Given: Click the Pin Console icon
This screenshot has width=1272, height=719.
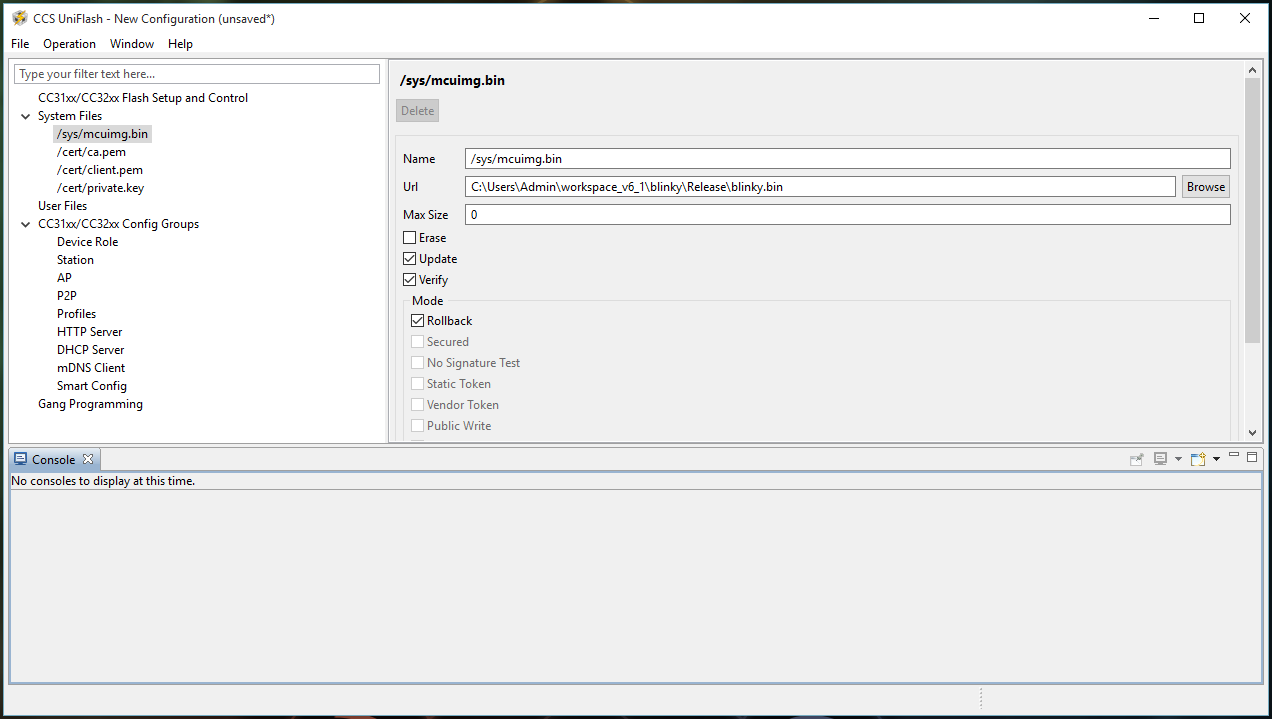Looking at the screenshot, I should click(x=1136, y=459).
